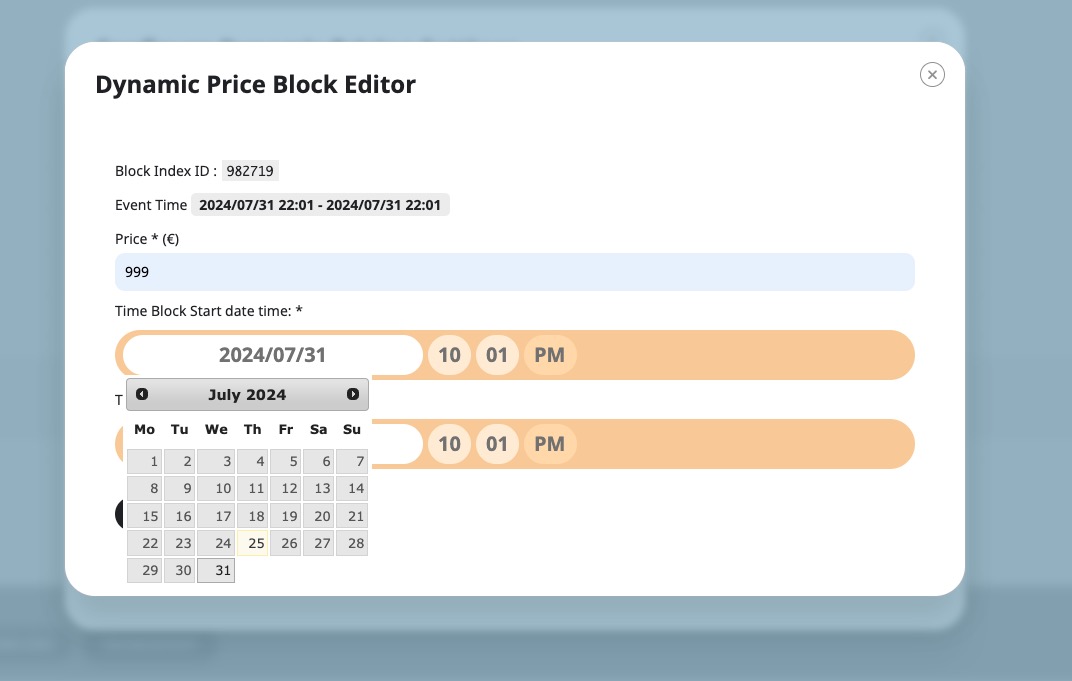Choose the 18th of July
Screen dimensions: 1072x681
(x=252, y=516)
